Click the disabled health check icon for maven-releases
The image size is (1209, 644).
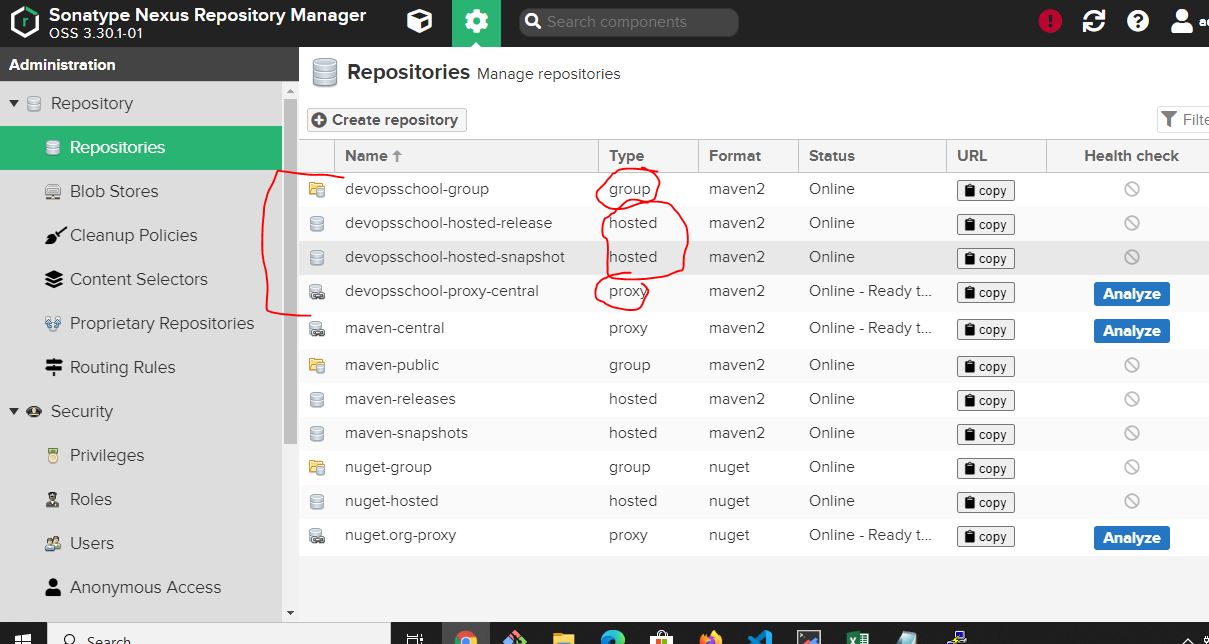(x=1132, y=399)
